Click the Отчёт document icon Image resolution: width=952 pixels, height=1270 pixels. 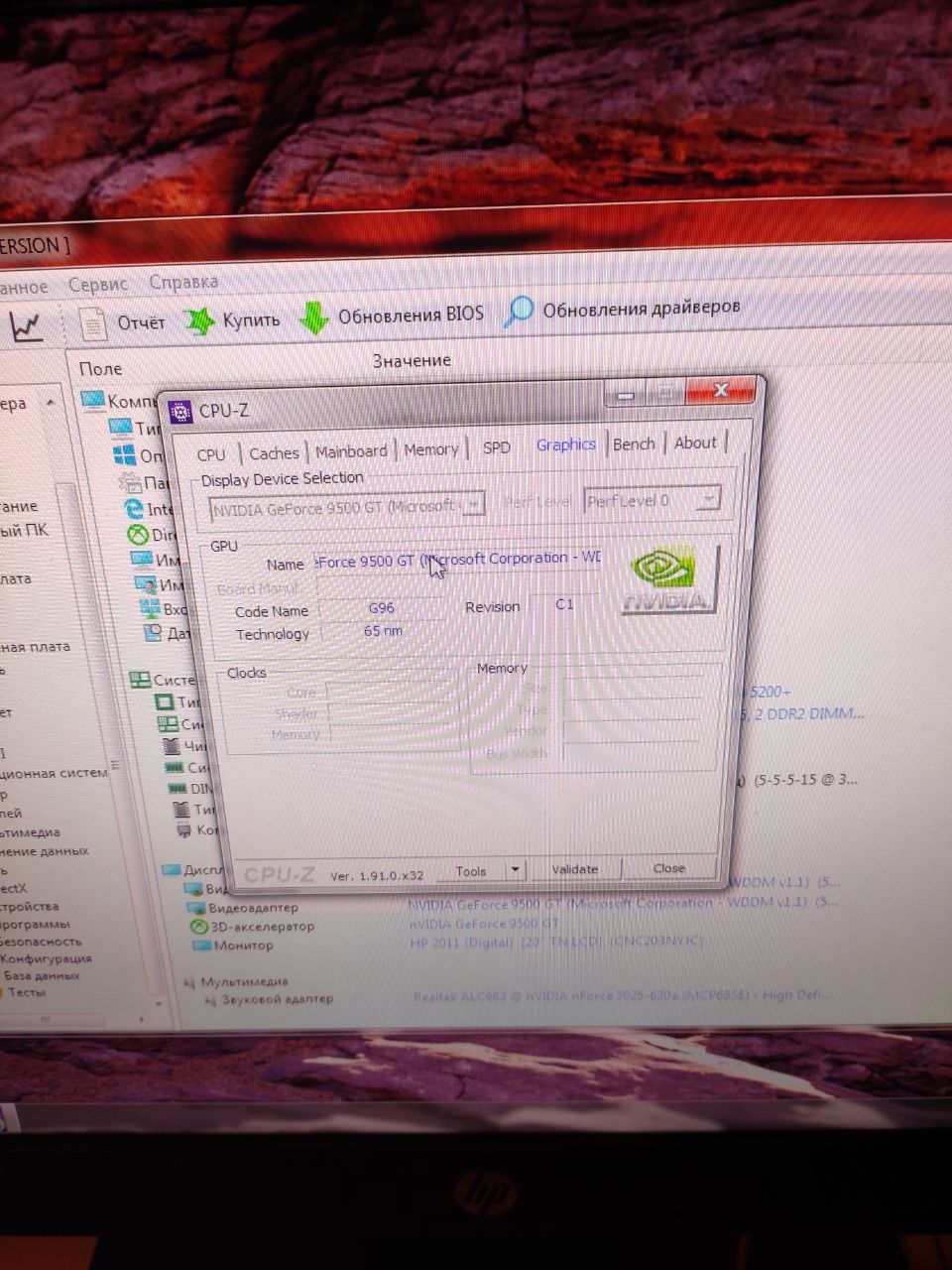point(91,322)
